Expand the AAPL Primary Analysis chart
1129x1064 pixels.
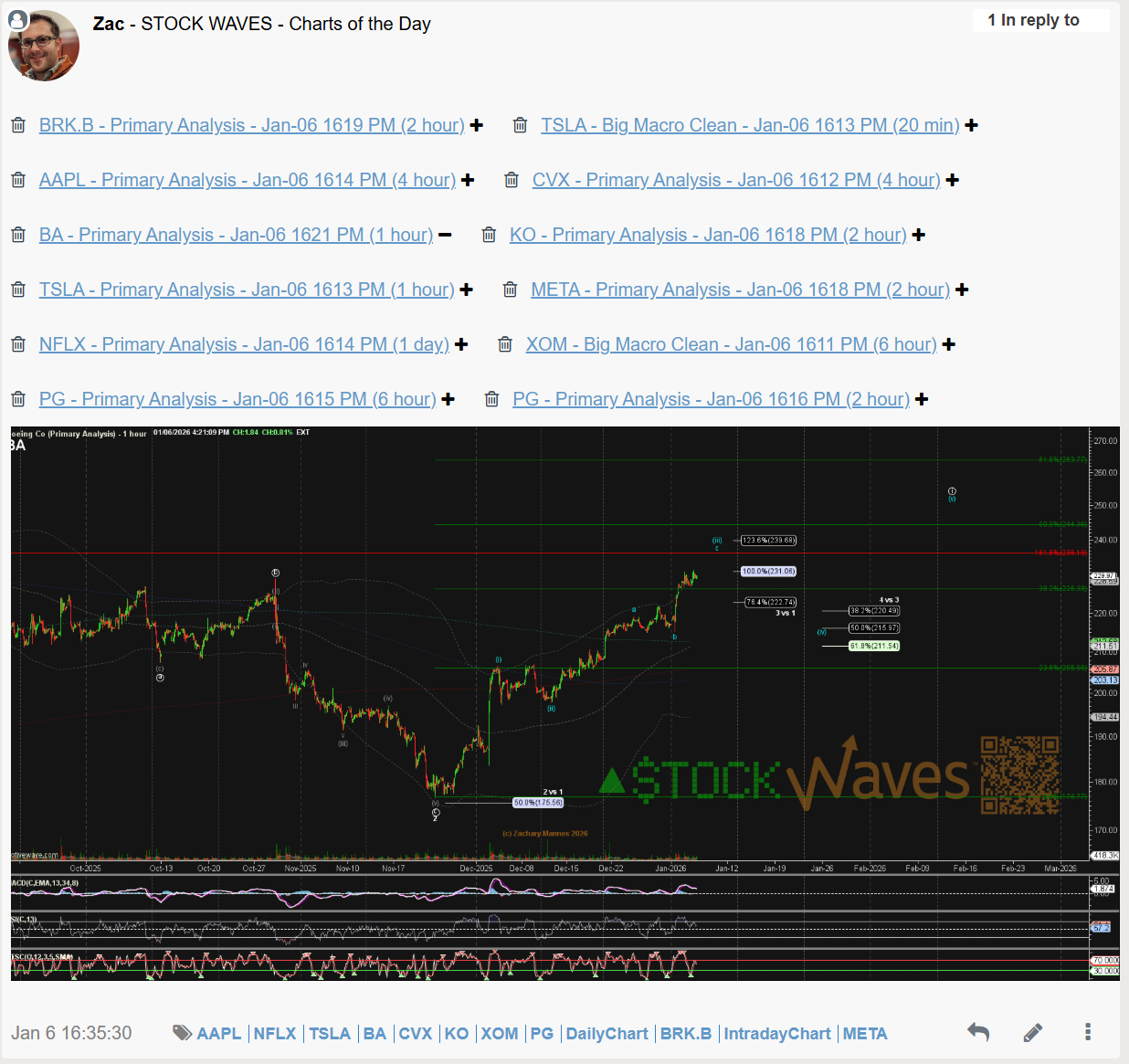[x=468, y=180]
